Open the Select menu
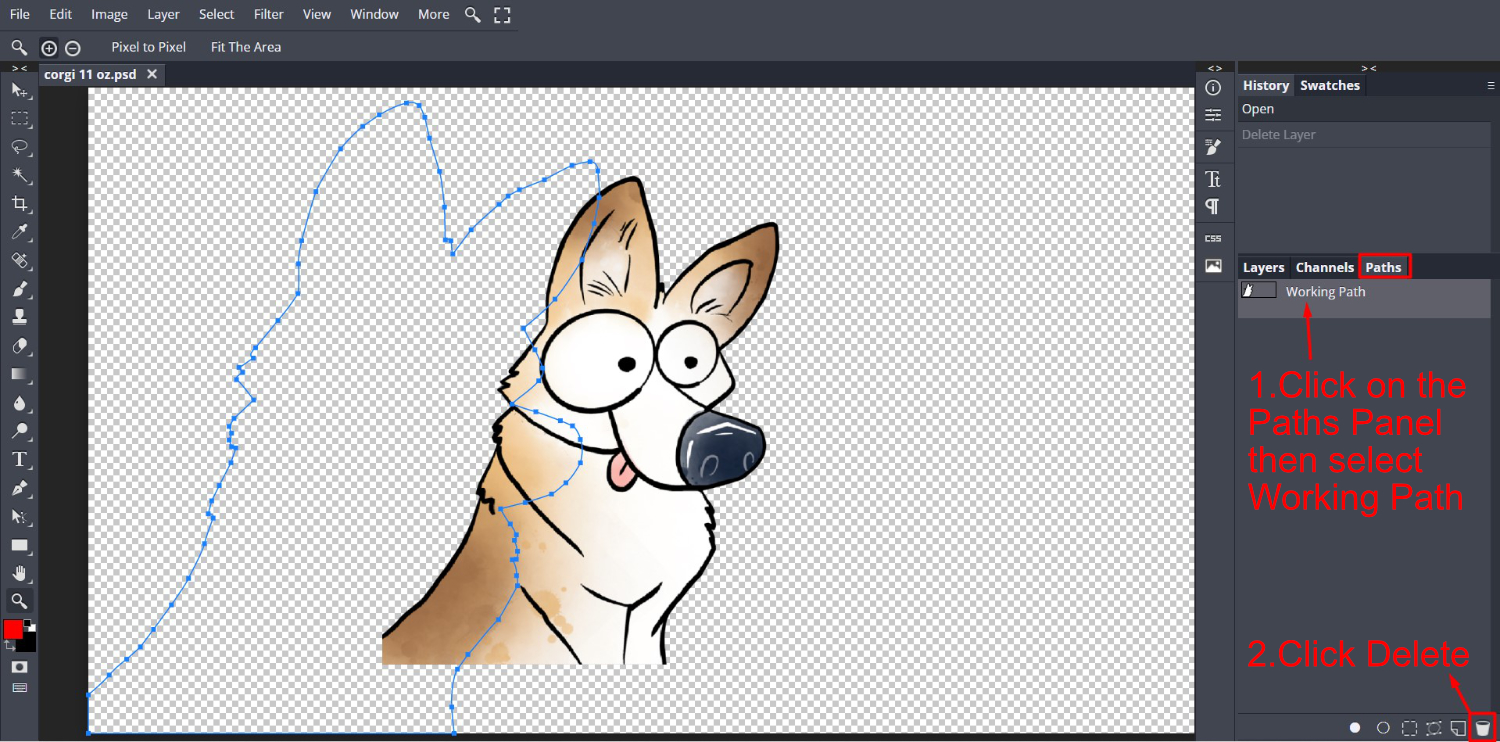 [x=216, y=15]
